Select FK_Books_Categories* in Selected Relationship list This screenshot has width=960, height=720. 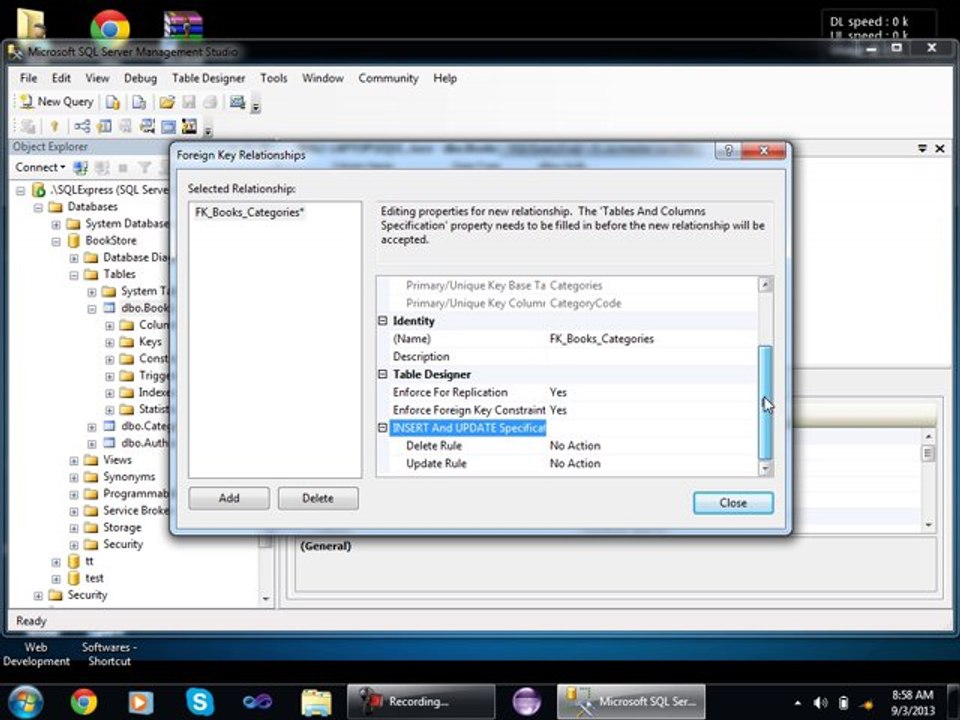pos(249,212)
